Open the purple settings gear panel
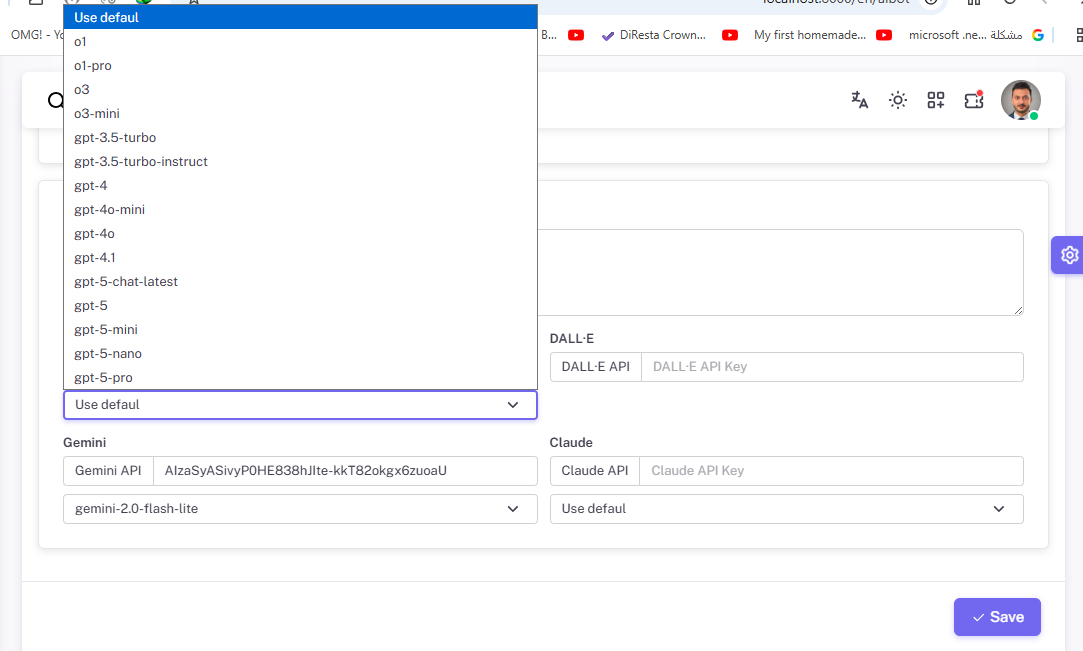The height and width of the screenshot is (651, 1083). pos(1069,255)
